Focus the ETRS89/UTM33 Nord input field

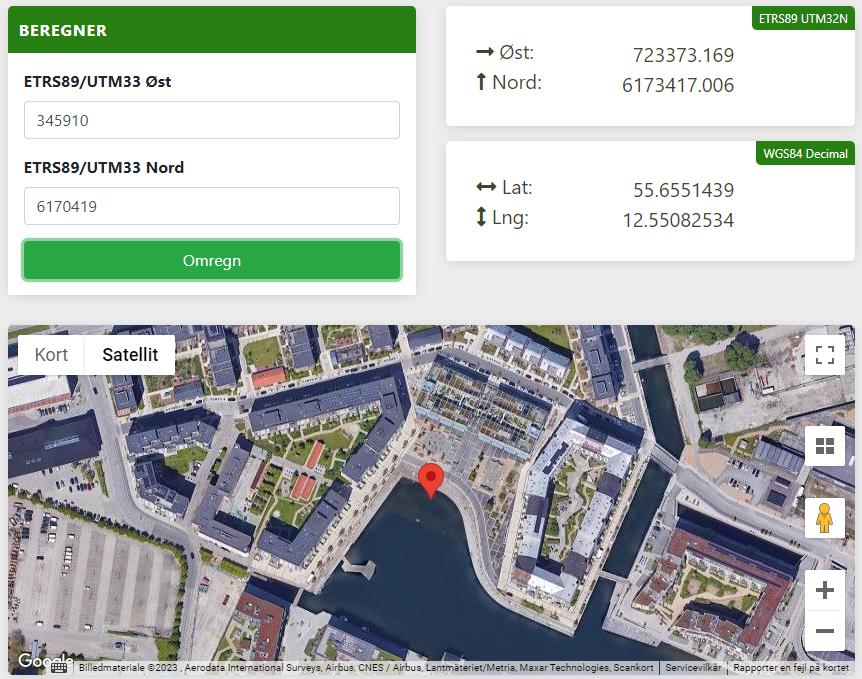[212, 206]
